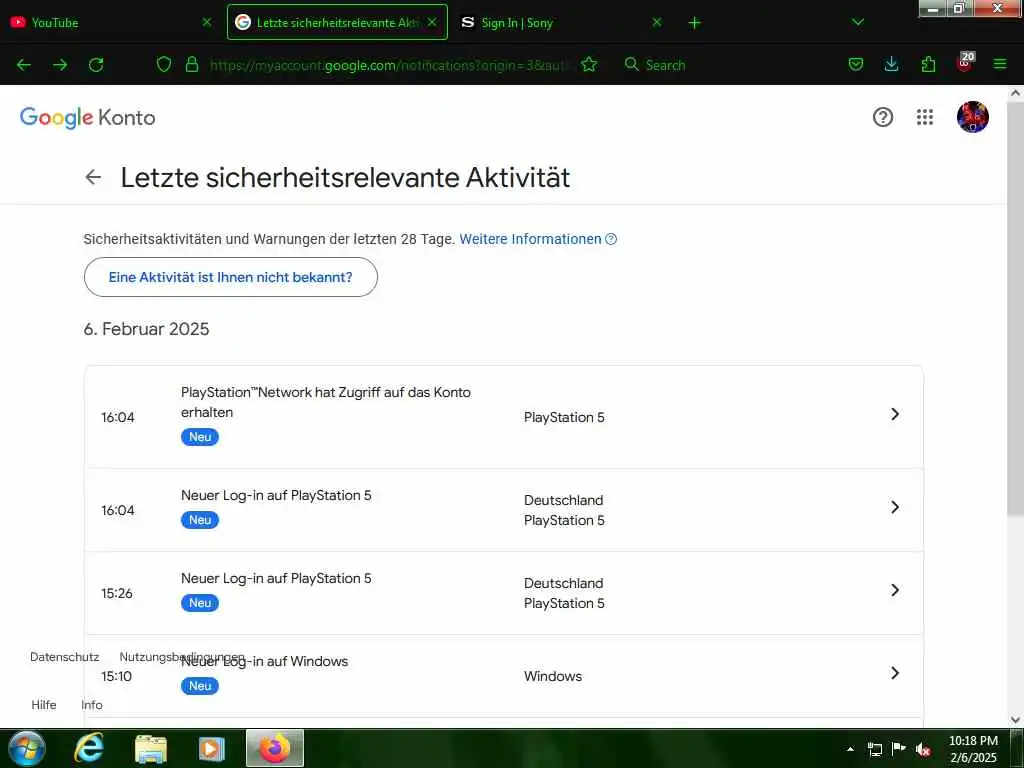Open the extension icon with badge 20
The image size is (1024, 768).
click(965, 63)
